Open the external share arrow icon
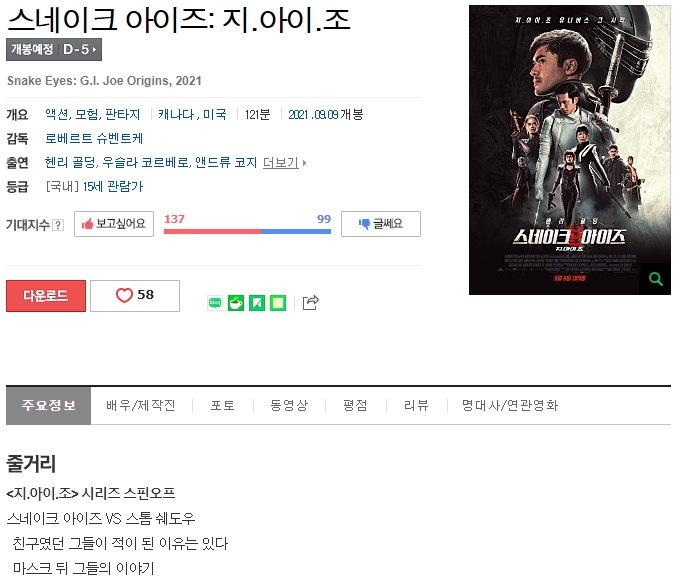This screenshot has width=674, height=582. [x=310, y=303]
